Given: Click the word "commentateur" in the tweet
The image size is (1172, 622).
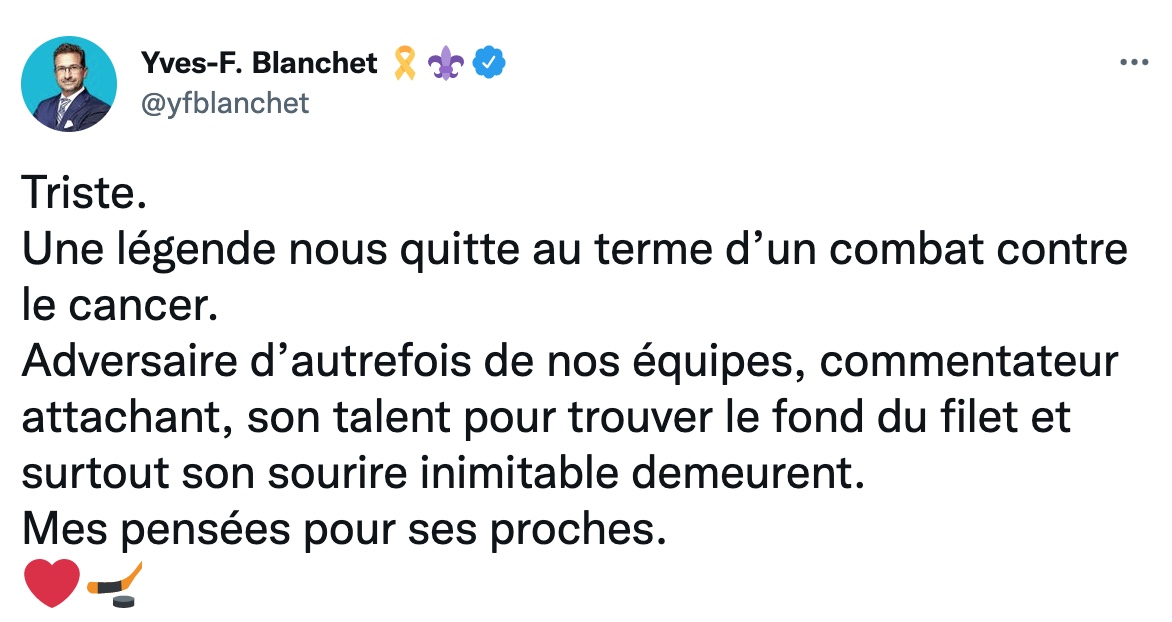Looking at the screenshot, I should pos(969,362).
